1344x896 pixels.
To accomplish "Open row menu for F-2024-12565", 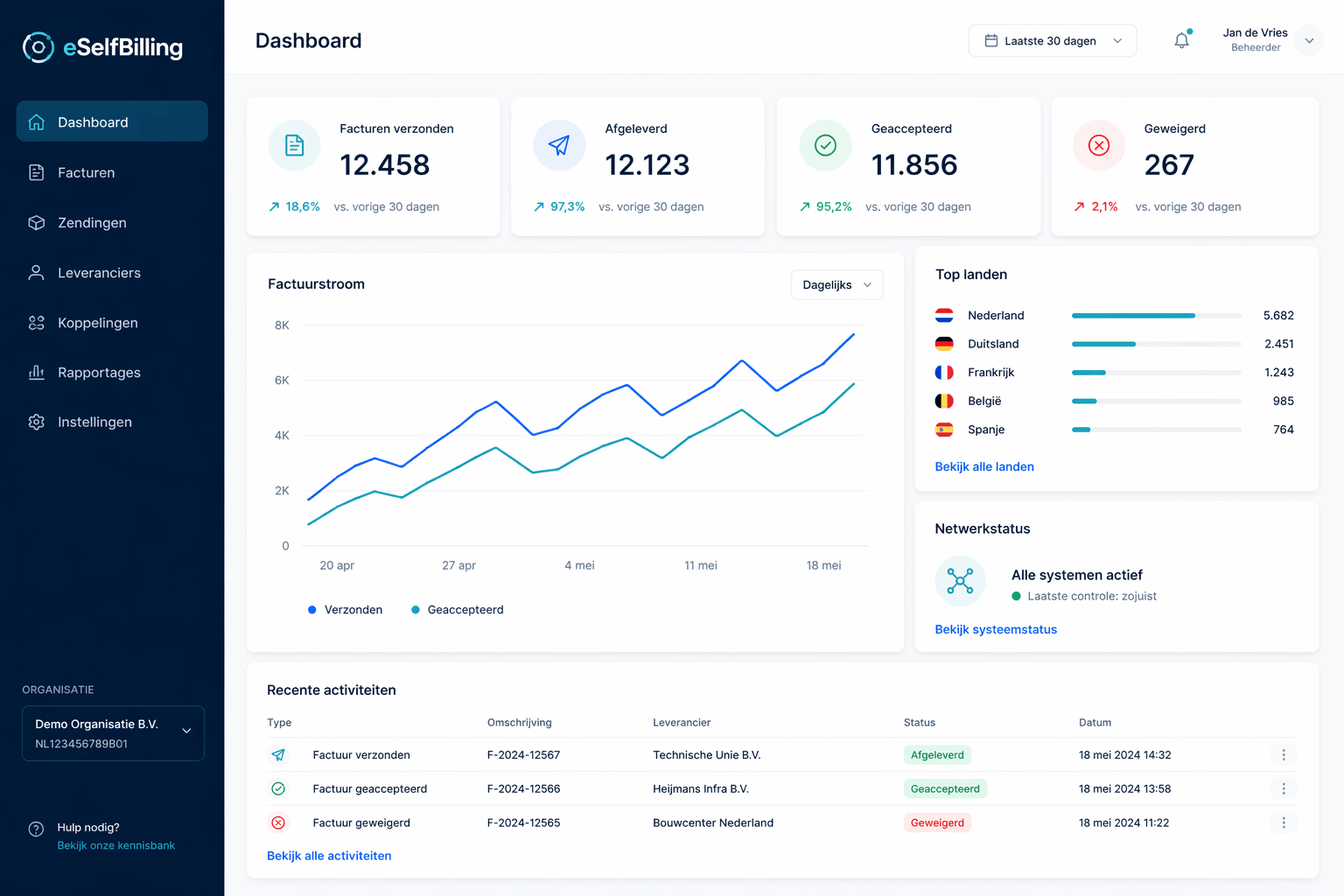I will point(1284,822).
